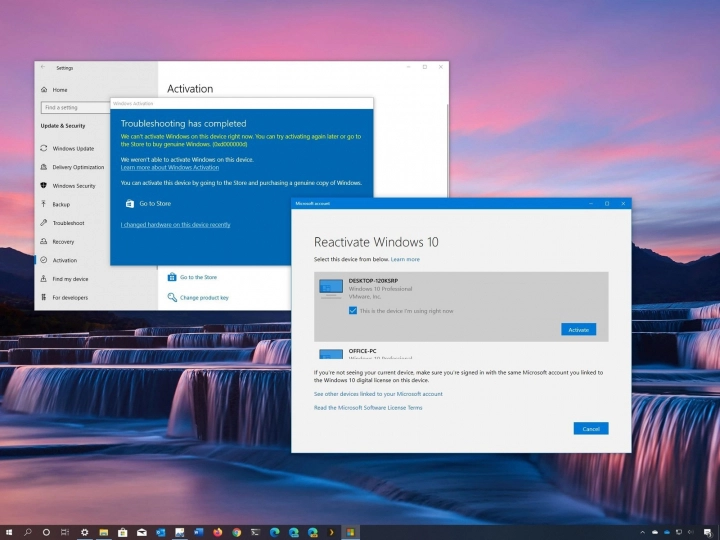
Task: Open the Action Center notifications icon
Action: point(708,533)
